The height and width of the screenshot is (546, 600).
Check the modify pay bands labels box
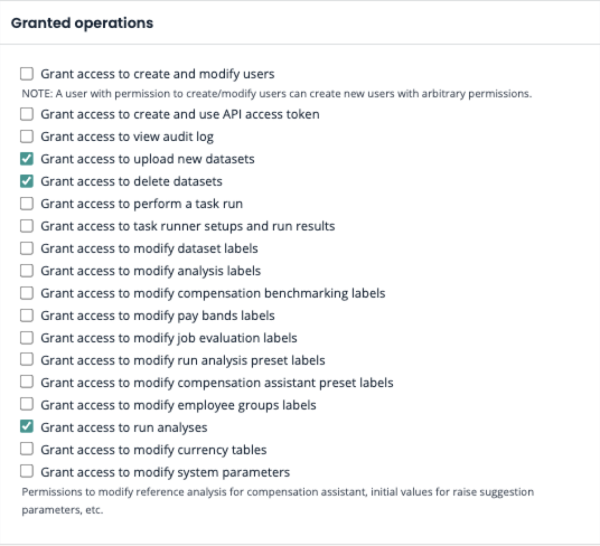(x=27, y=316)
